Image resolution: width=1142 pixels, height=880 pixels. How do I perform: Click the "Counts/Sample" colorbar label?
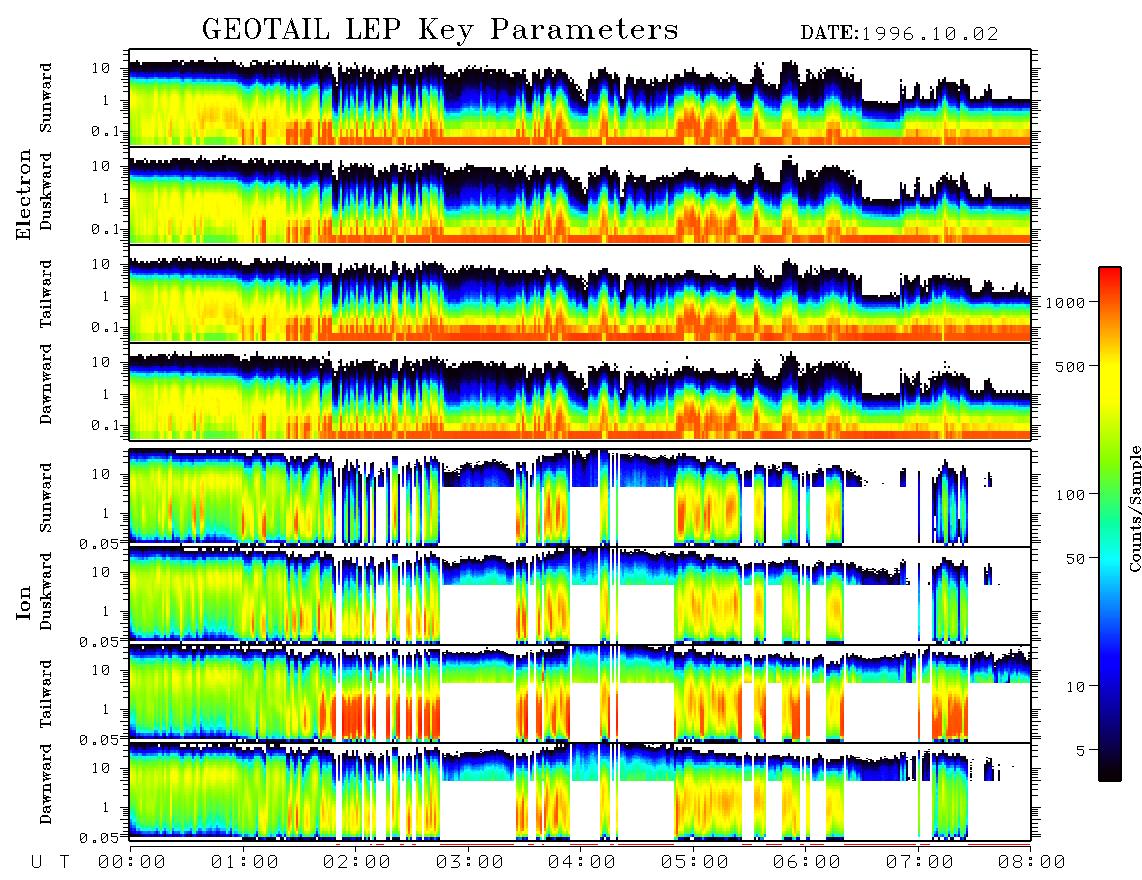(x=1134, y=508)
